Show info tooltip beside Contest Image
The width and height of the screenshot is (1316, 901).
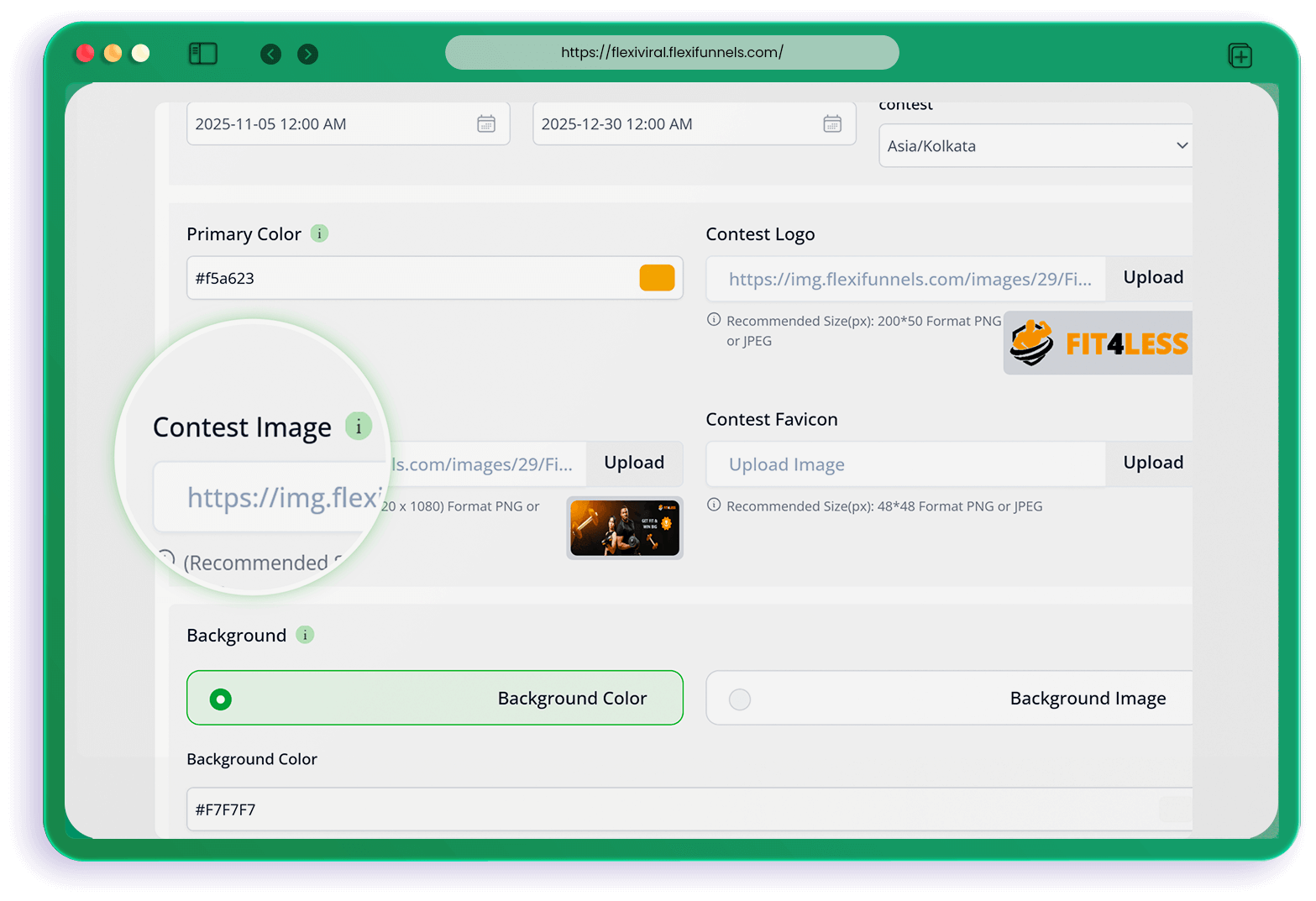click(359, 427)
